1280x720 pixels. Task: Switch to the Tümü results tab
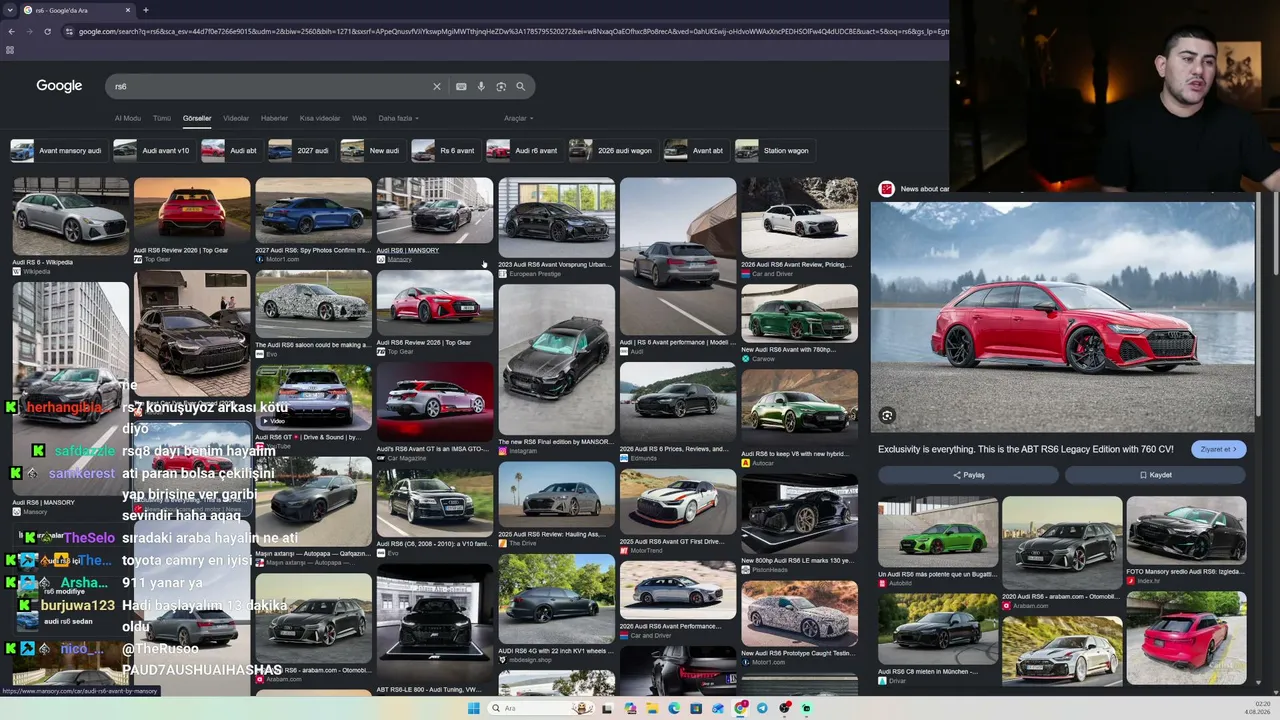[162, 118]
